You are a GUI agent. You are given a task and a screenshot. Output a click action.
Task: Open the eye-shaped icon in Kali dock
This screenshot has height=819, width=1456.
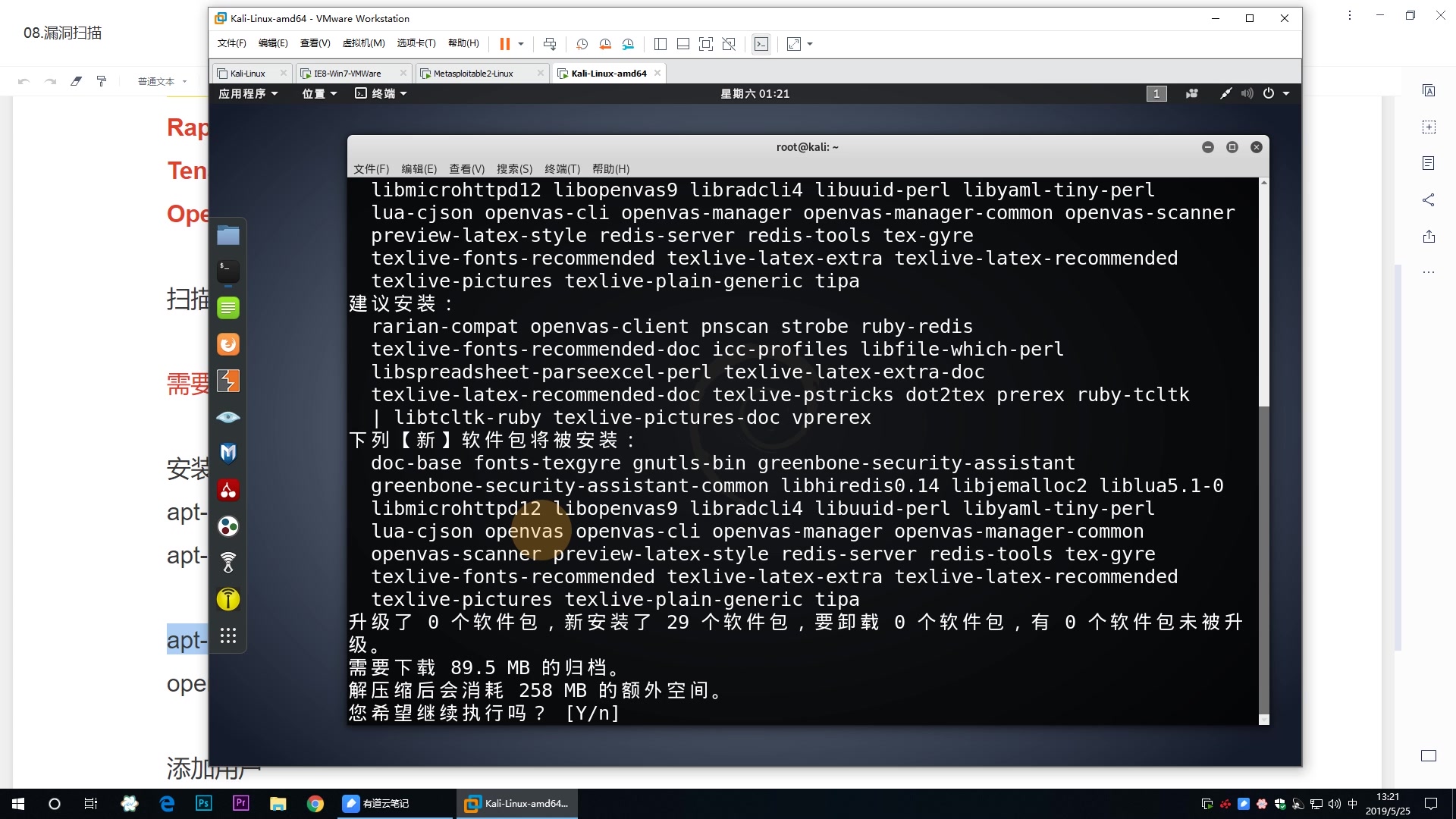228,417
